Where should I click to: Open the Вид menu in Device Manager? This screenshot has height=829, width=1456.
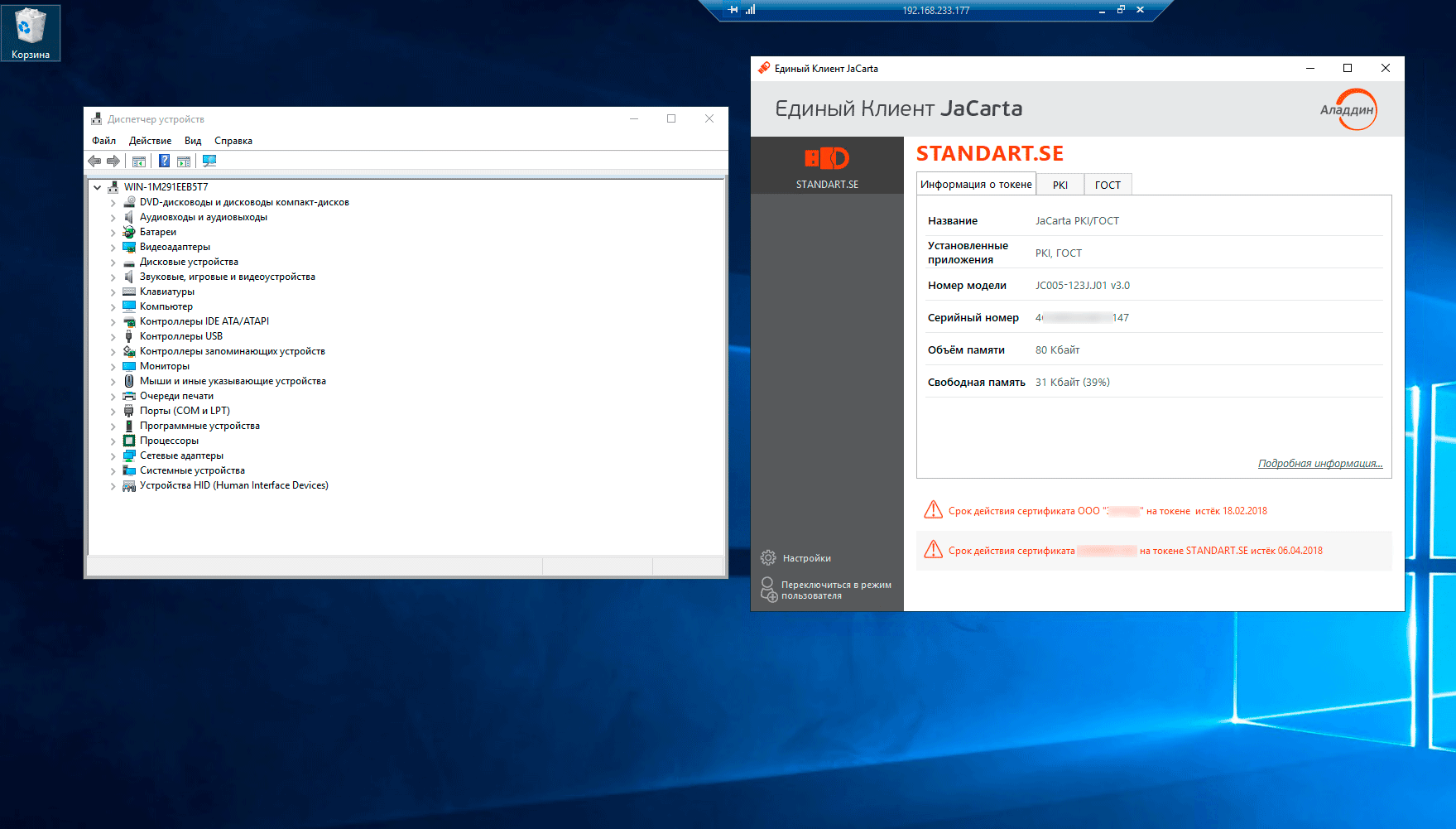coord(193,141)
